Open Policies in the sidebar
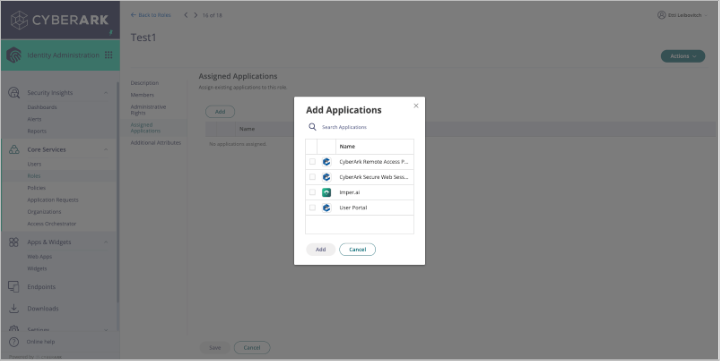This screenshot has width=721, height=364. tap(36, 188)
